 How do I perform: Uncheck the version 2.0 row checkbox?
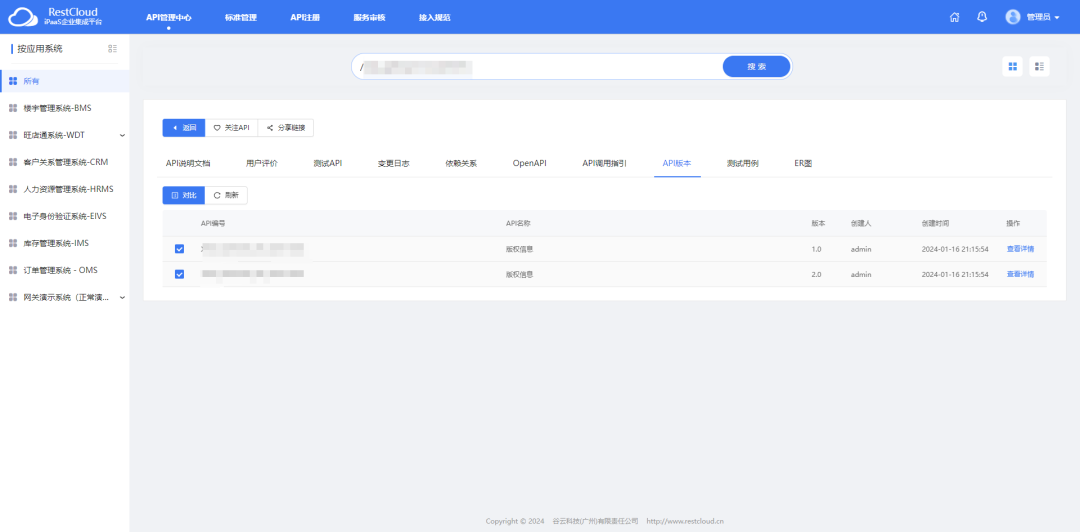(x=179, y=274)
